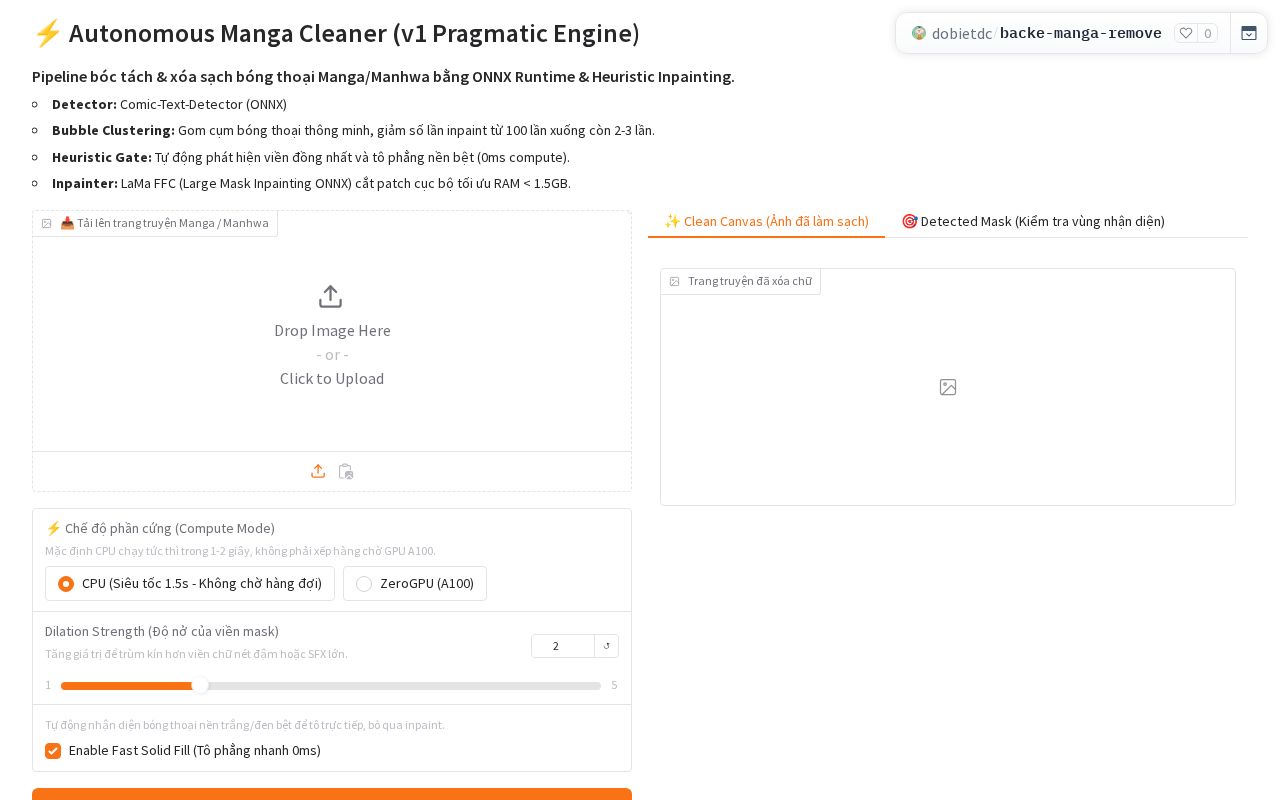Select the ZeroGPU (A100) radio option

(x=364, y=584)
